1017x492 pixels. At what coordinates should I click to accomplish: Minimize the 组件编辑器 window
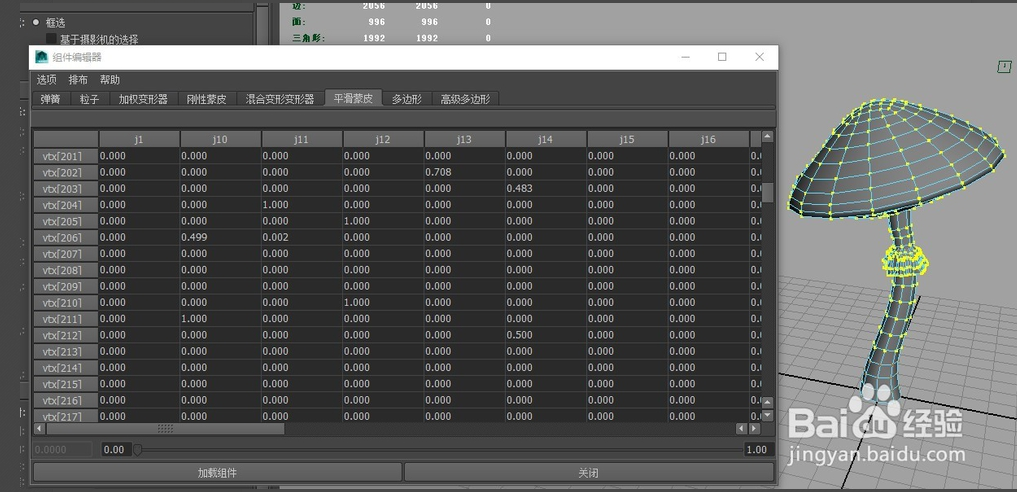[x=685, y=57]
